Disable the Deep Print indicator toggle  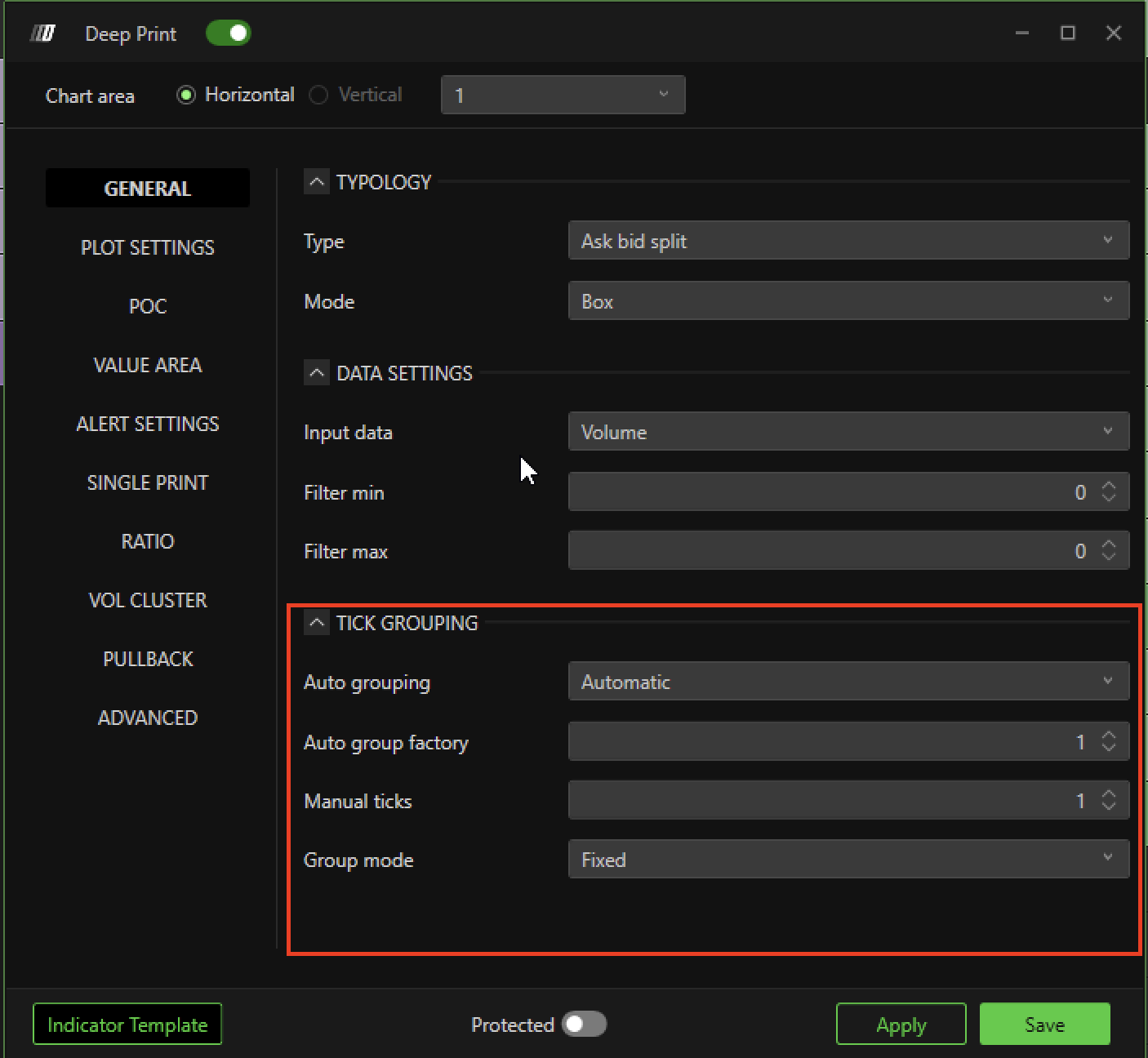[228, 33]
